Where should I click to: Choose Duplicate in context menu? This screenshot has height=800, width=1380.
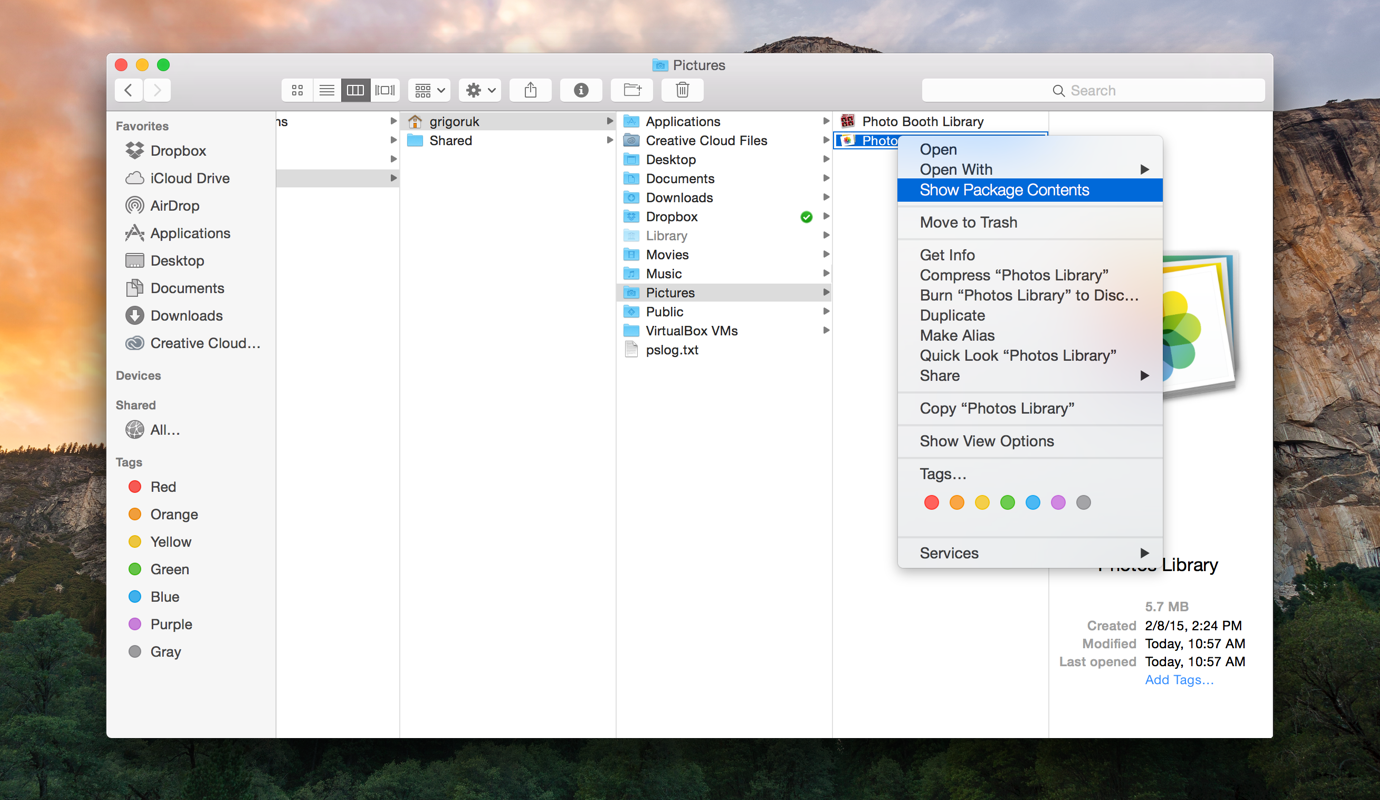(x=1030, y=315)
